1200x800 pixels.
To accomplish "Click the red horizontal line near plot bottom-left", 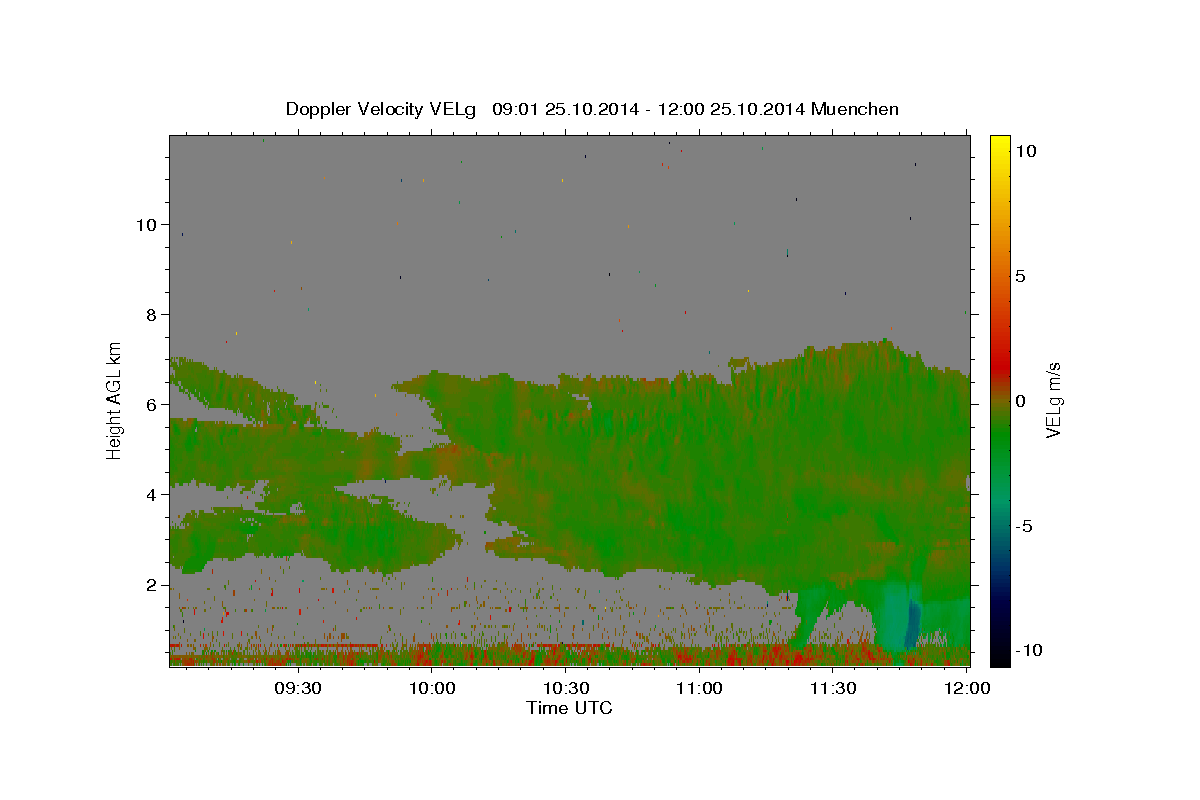I will tap(274, 645).
